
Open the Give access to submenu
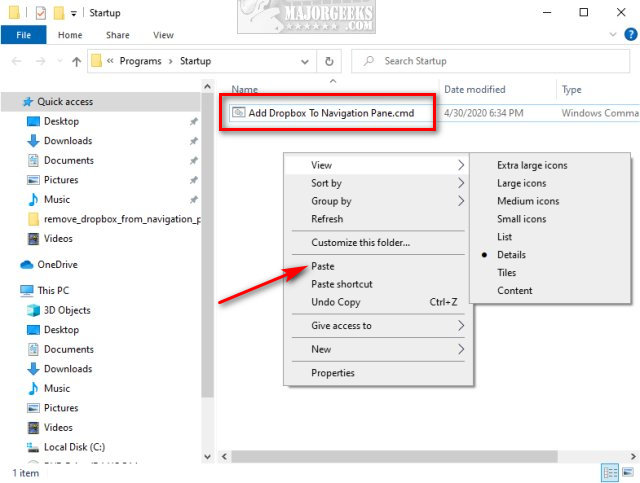[378, 326]
